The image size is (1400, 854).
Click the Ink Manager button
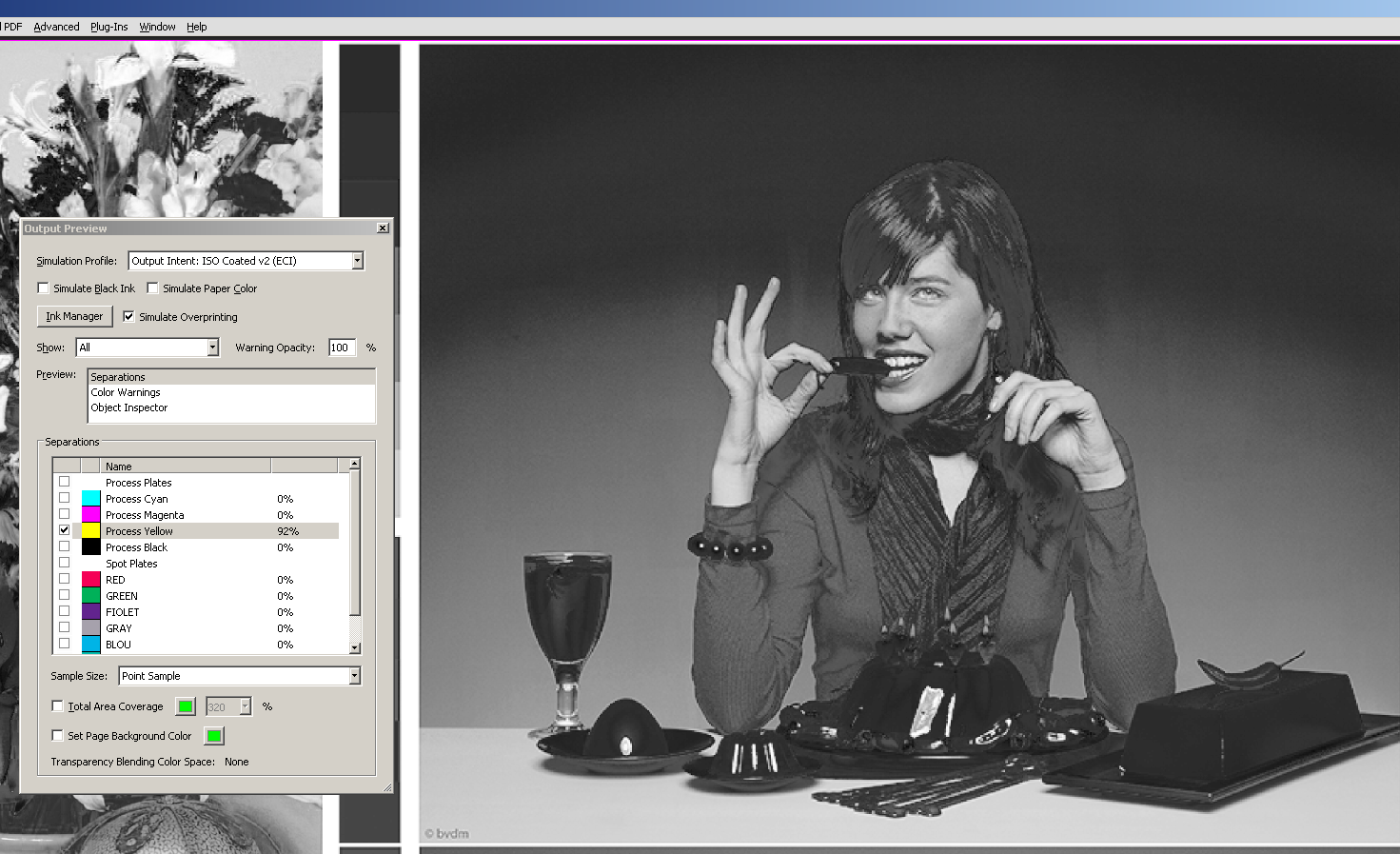tap(74, 316)
